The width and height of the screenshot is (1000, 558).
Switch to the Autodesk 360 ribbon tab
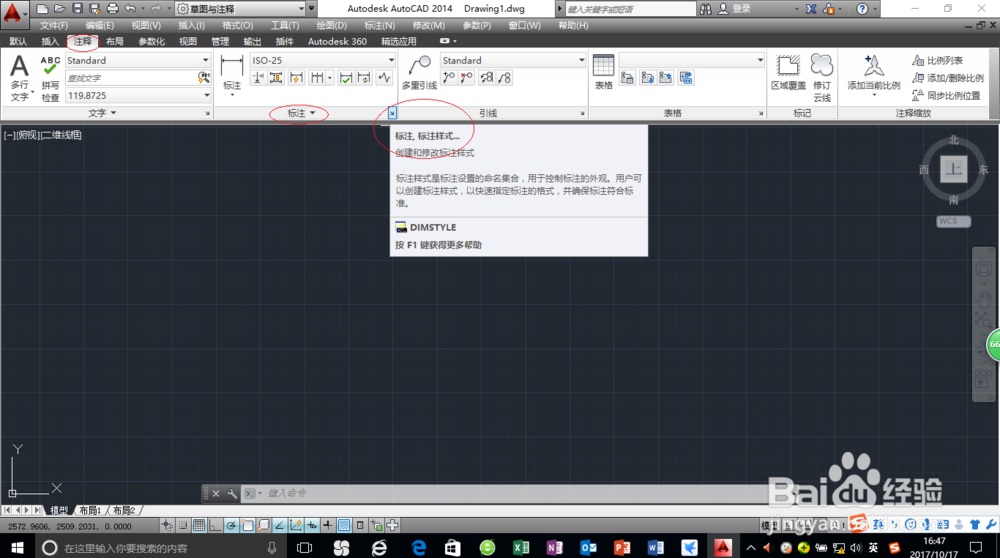[337, 41]
